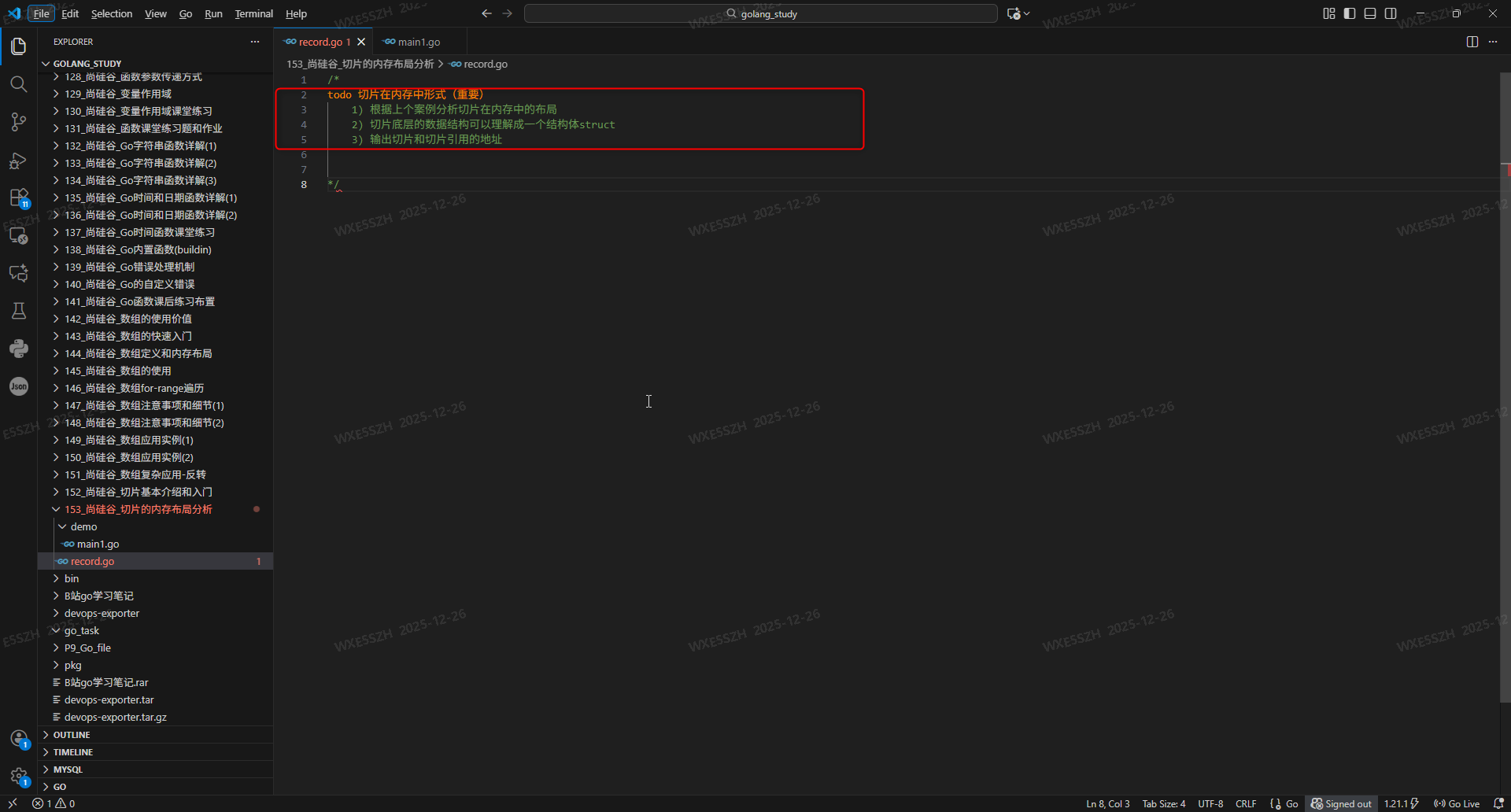Open the Customize Layout menu

tap(1329, 13)
